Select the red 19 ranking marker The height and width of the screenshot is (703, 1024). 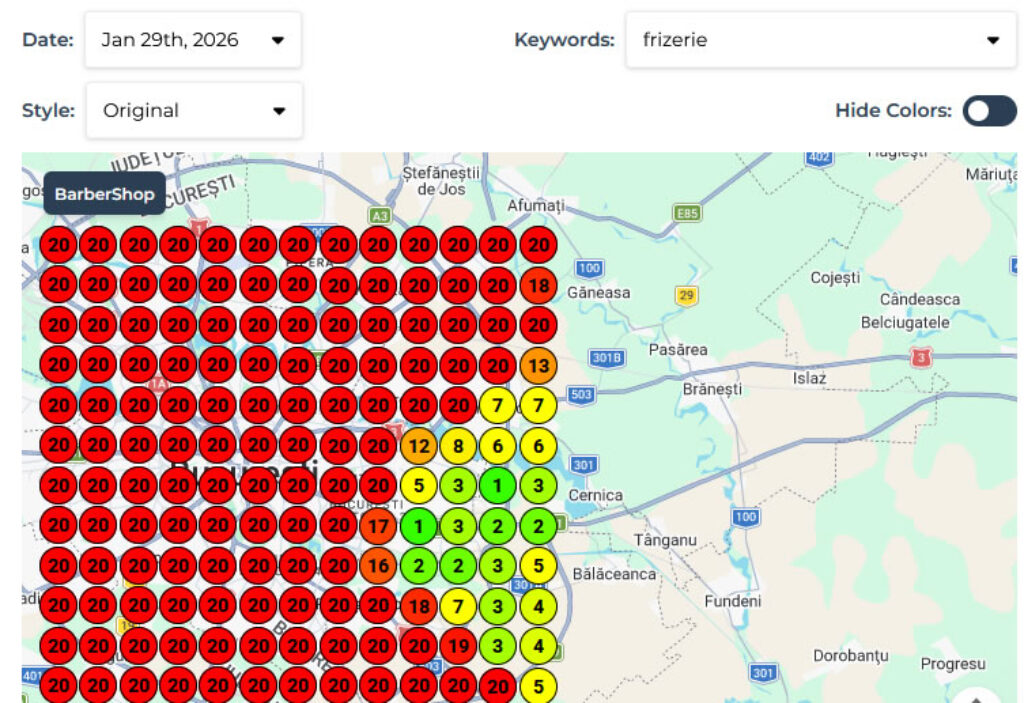457,645
